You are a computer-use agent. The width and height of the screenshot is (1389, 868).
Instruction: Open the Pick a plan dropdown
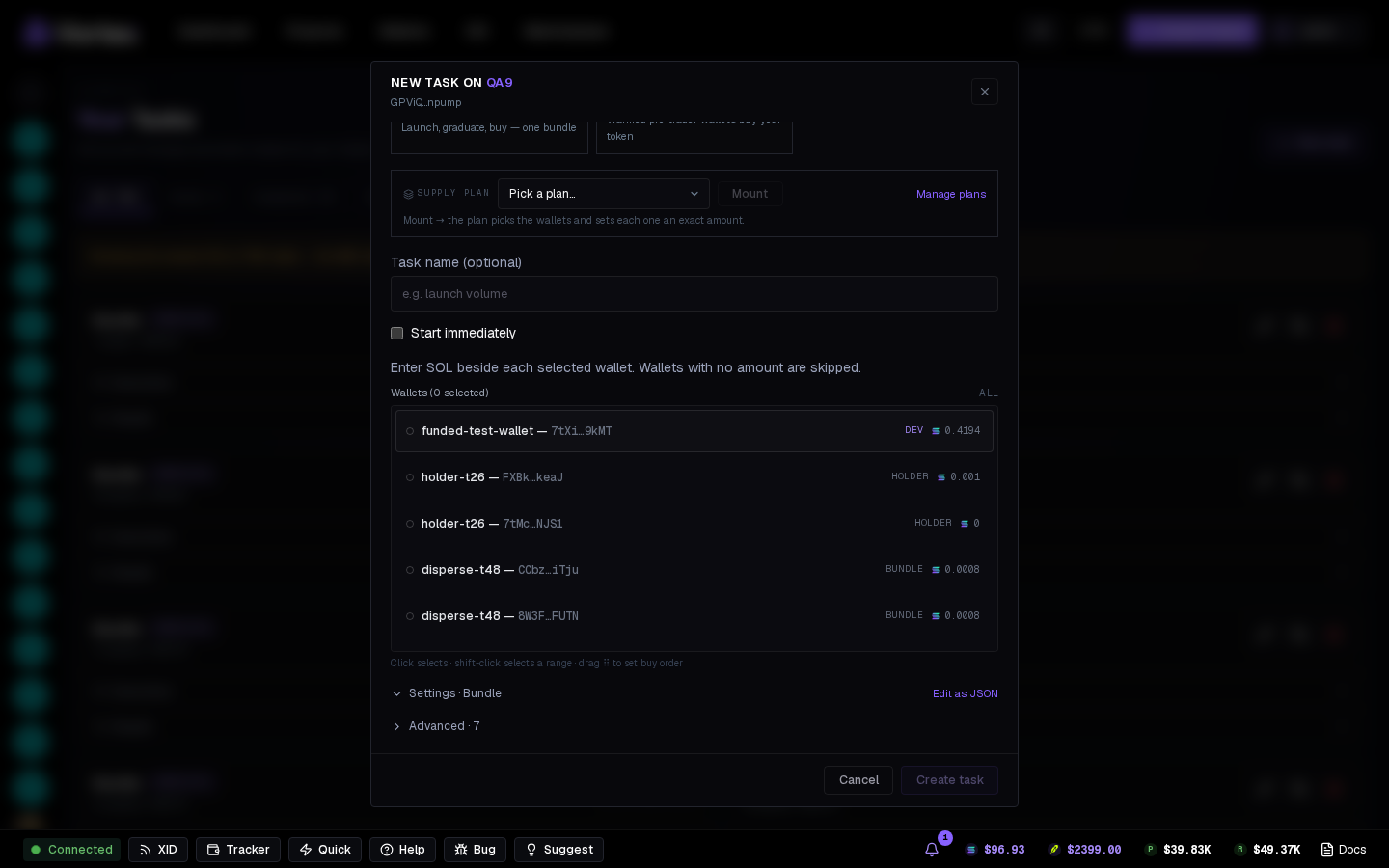[604, 194]
